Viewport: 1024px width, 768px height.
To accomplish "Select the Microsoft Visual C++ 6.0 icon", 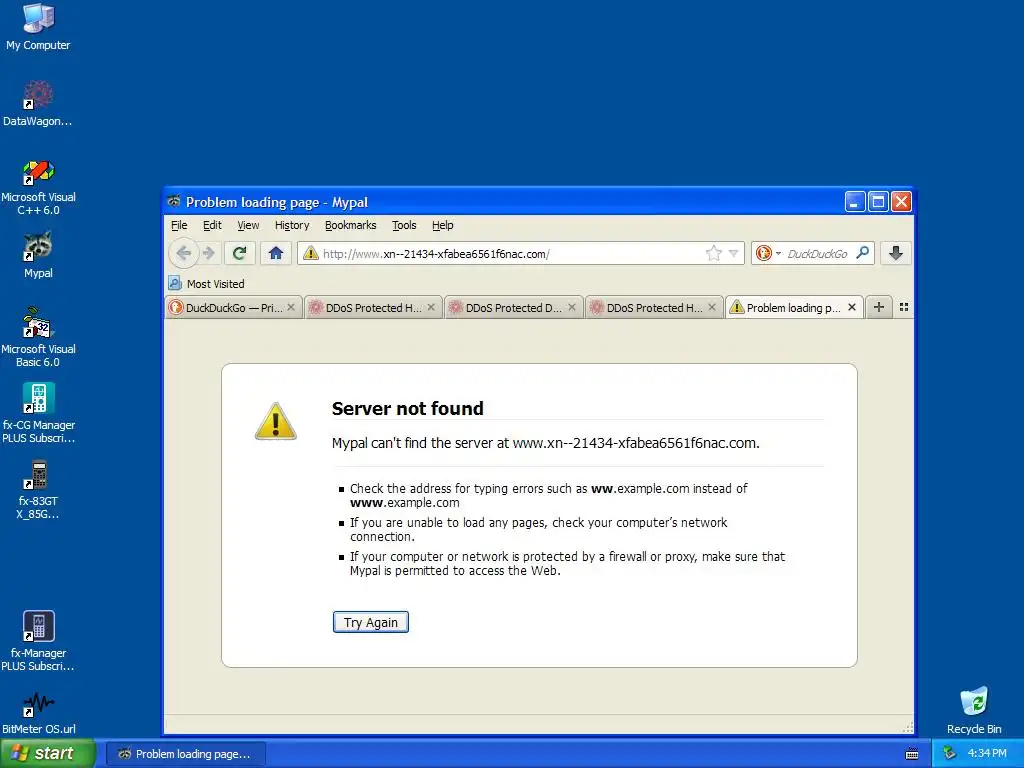I will [x=38, y=187].
